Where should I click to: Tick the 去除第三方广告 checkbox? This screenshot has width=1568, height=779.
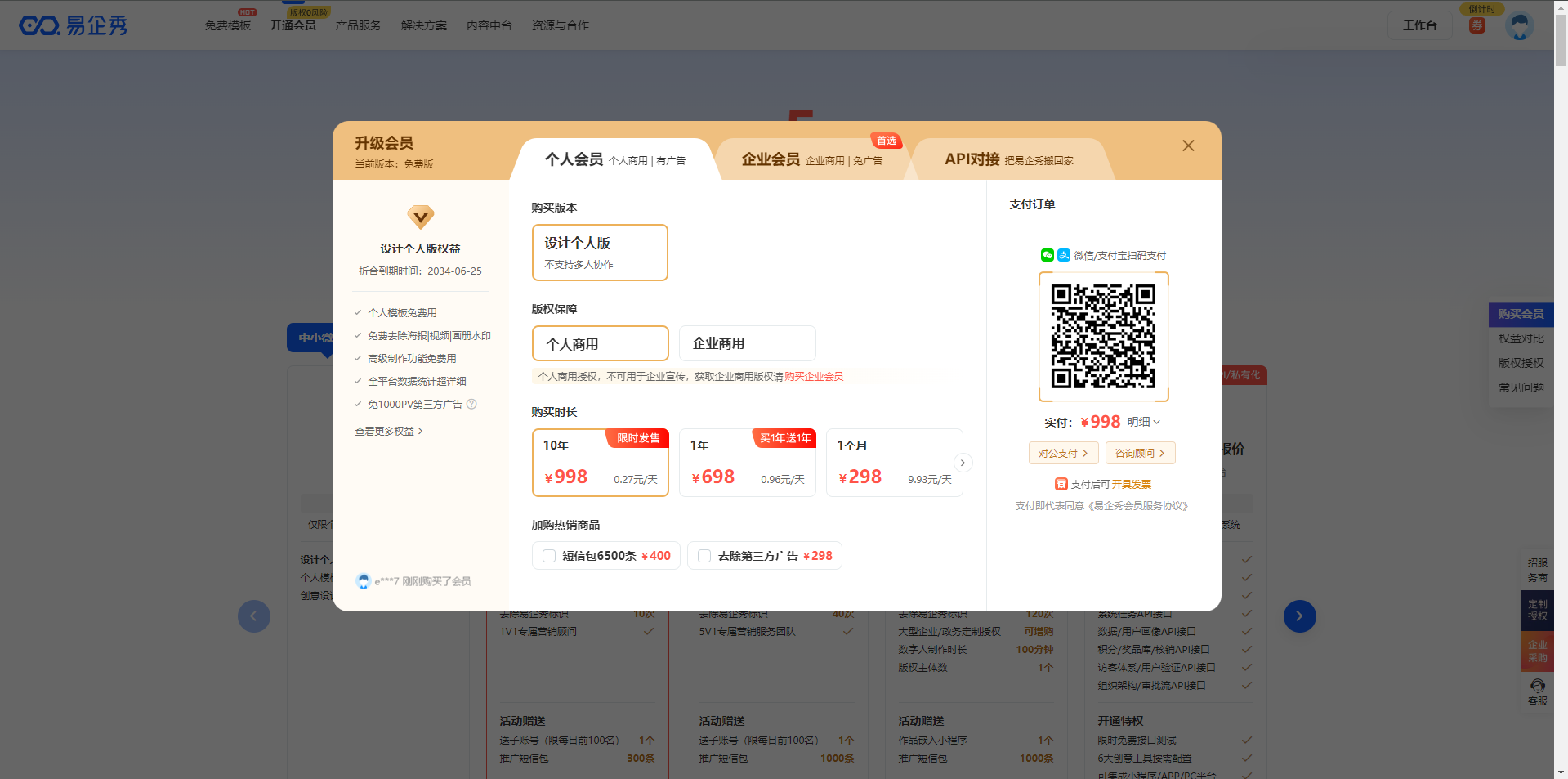pos(704,556)
